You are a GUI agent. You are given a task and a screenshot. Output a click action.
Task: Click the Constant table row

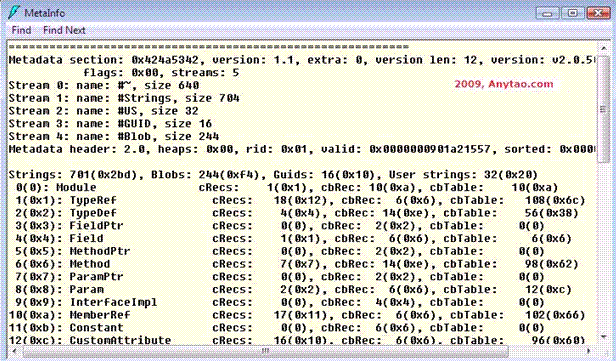click(277, 328)
